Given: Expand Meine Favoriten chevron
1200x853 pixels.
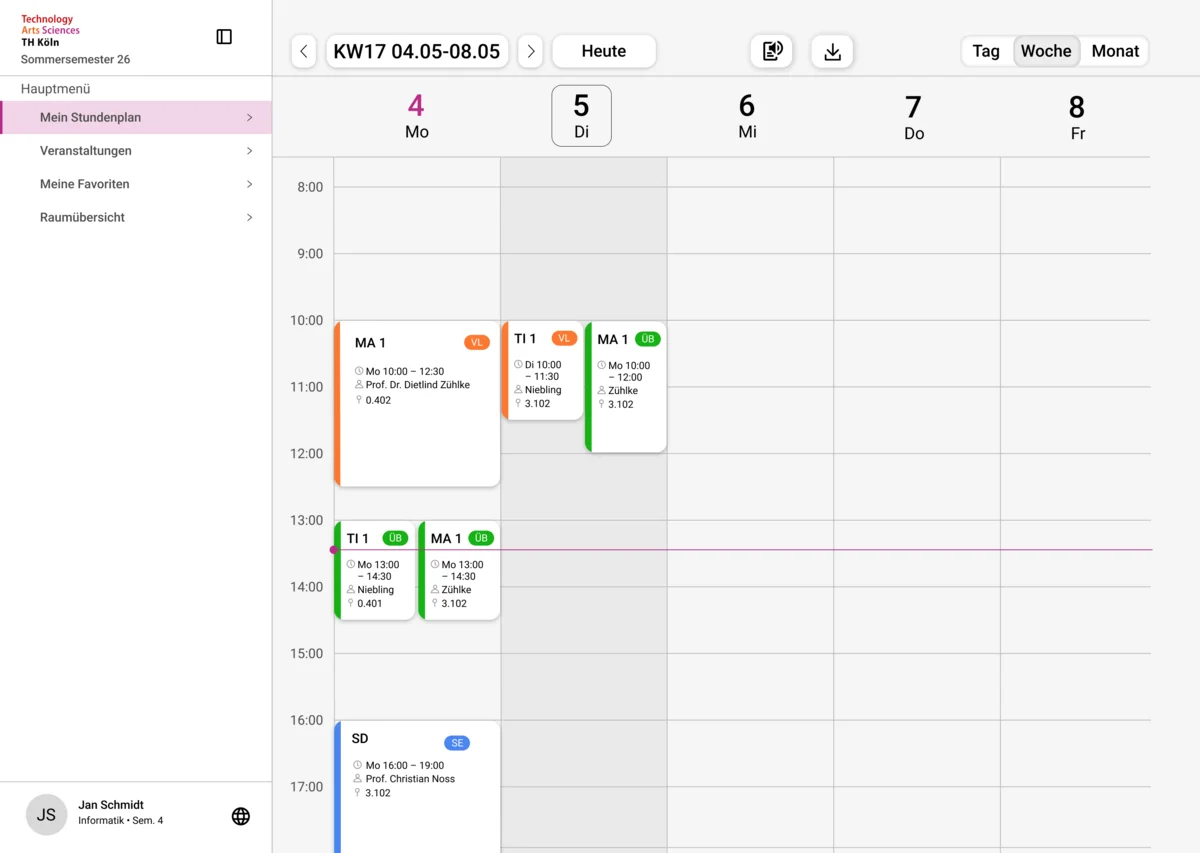Looking at the screenshot, I should pos(249,184).
